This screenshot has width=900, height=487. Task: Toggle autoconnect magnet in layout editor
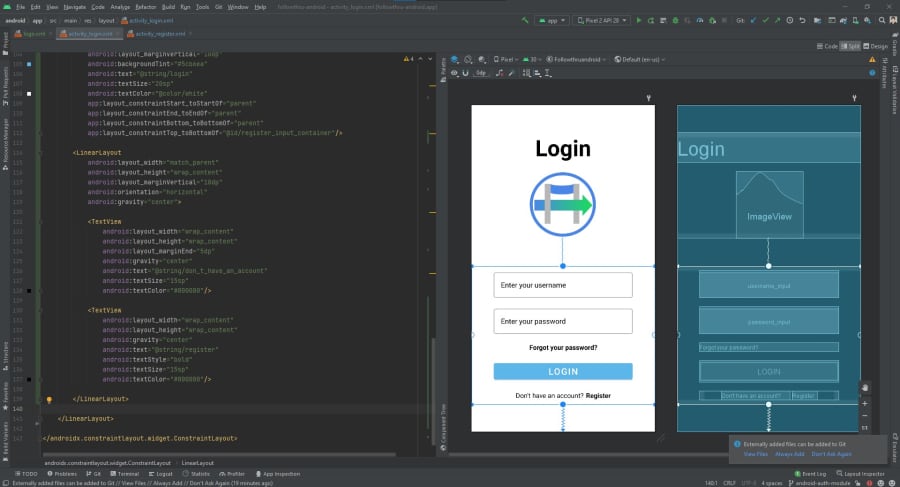click(465, 73)
